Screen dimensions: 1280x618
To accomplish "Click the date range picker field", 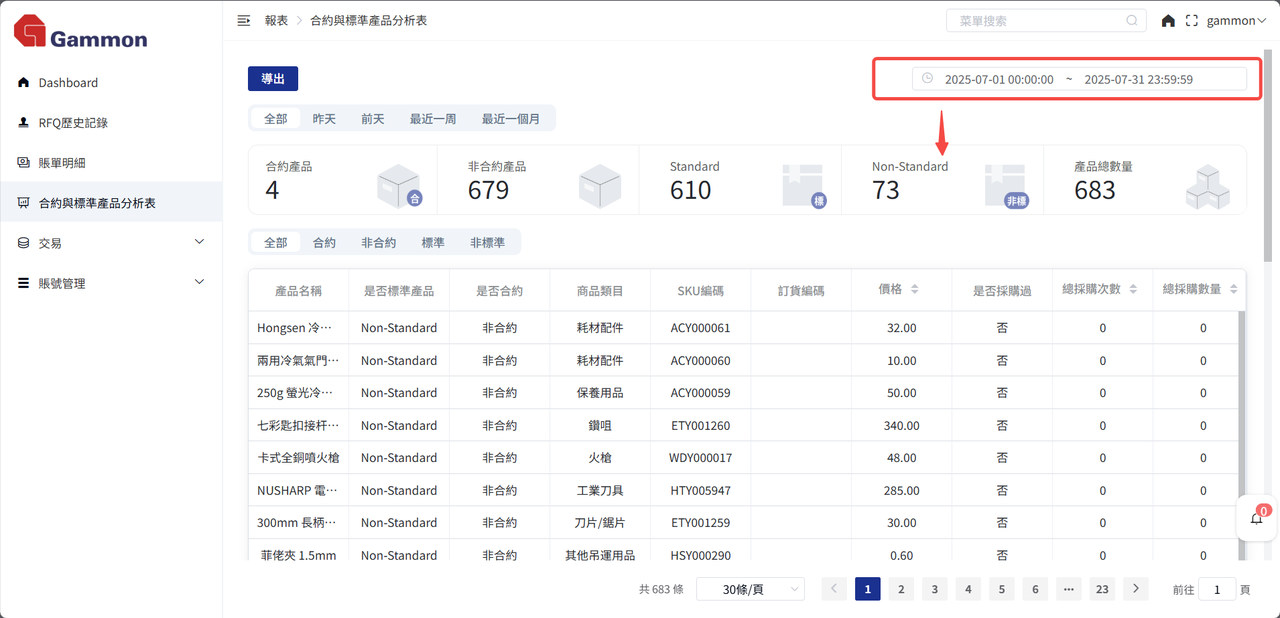I will point(1079,79).
